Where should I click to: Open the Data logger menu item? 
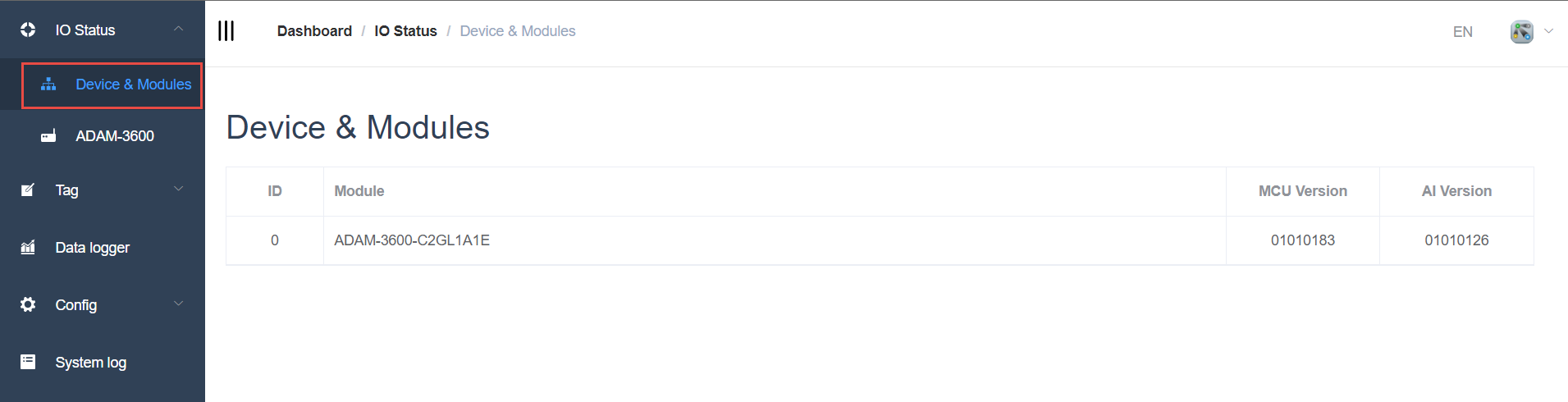[x=92, y=248]
